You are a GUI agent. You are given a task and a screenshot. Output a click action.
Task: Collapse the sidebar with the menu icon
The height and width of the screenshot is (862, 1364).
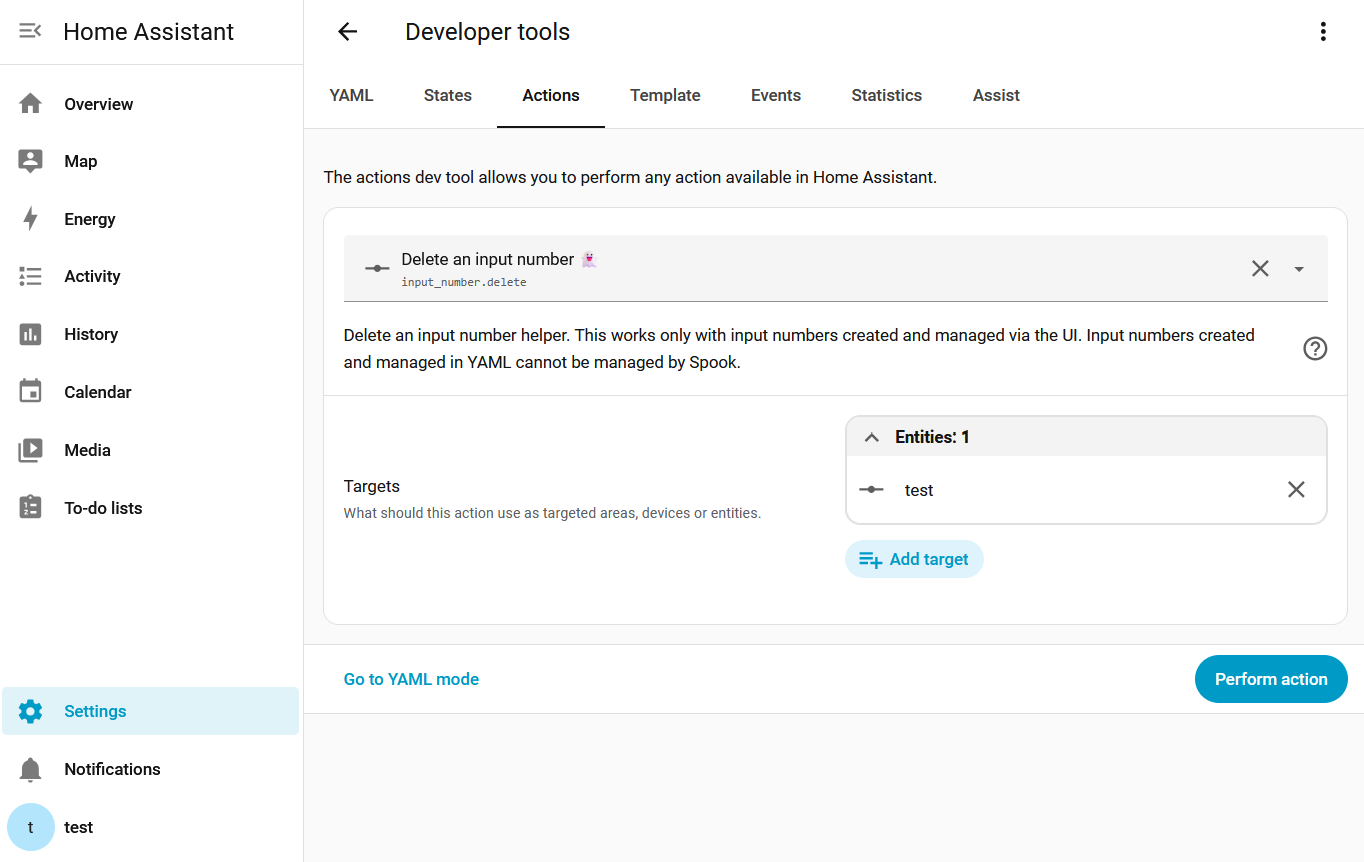[x=30, y=31]
